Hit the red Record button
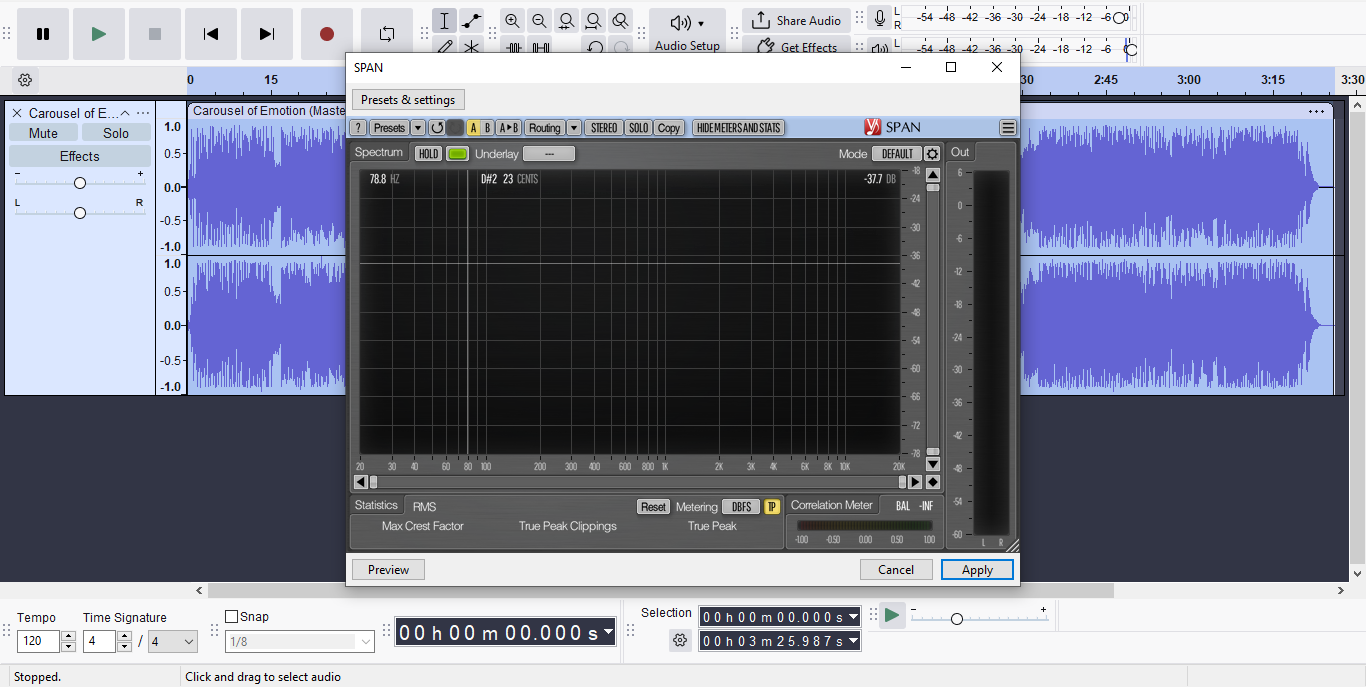Screen dimensions: 1366x687 coord(327,34)
